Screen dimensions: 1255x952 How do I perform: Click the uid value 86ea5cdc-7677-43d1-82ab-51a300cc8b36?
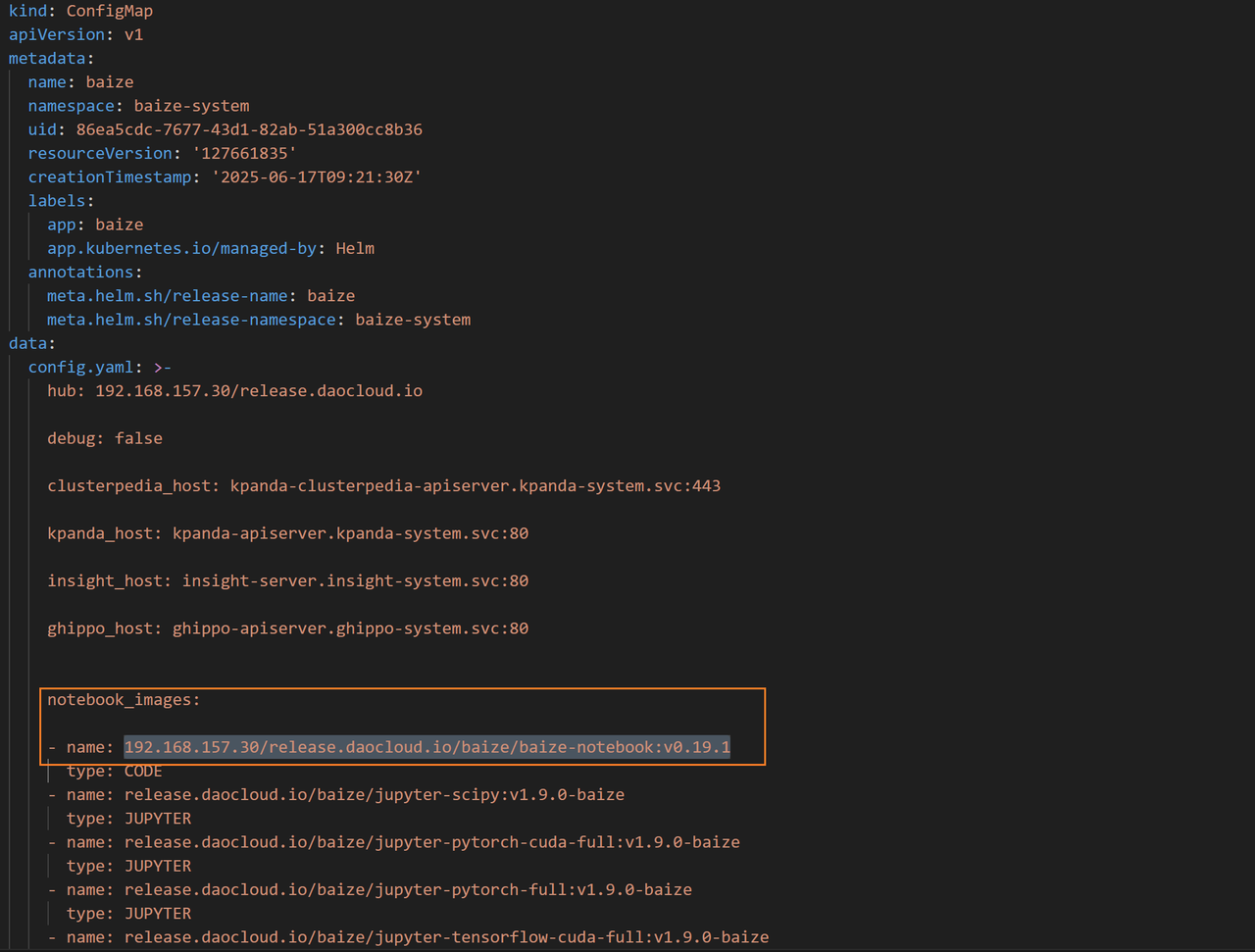click(249, 129)
